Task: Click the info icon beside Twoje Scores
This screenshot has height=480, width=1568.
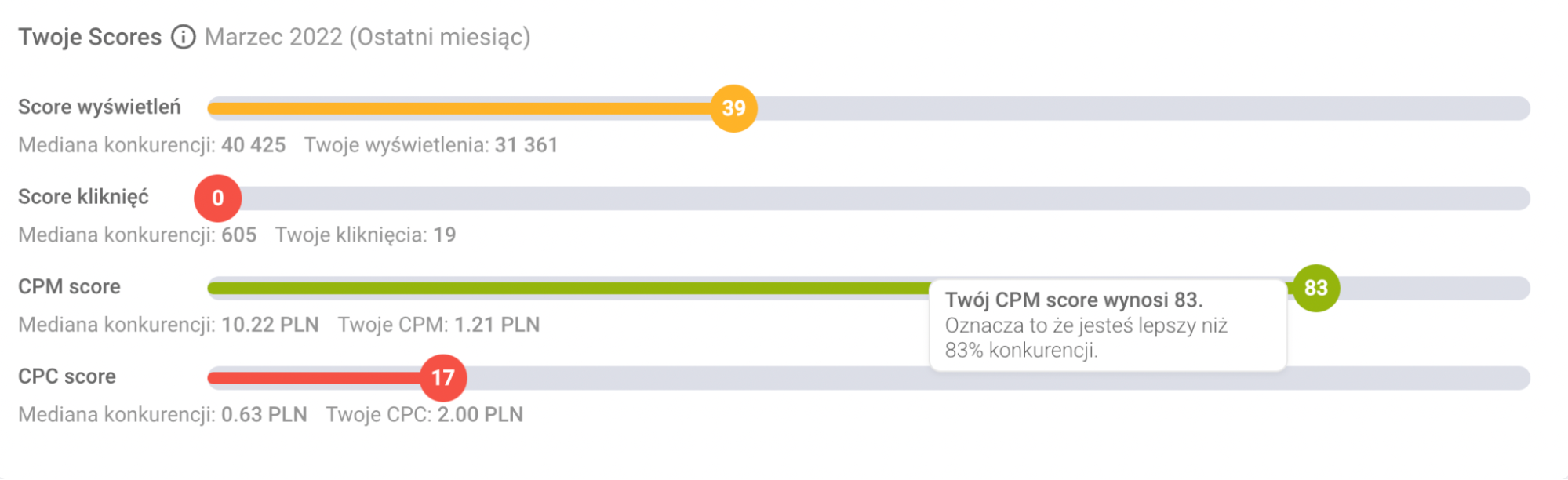Action: click(184, 37)
